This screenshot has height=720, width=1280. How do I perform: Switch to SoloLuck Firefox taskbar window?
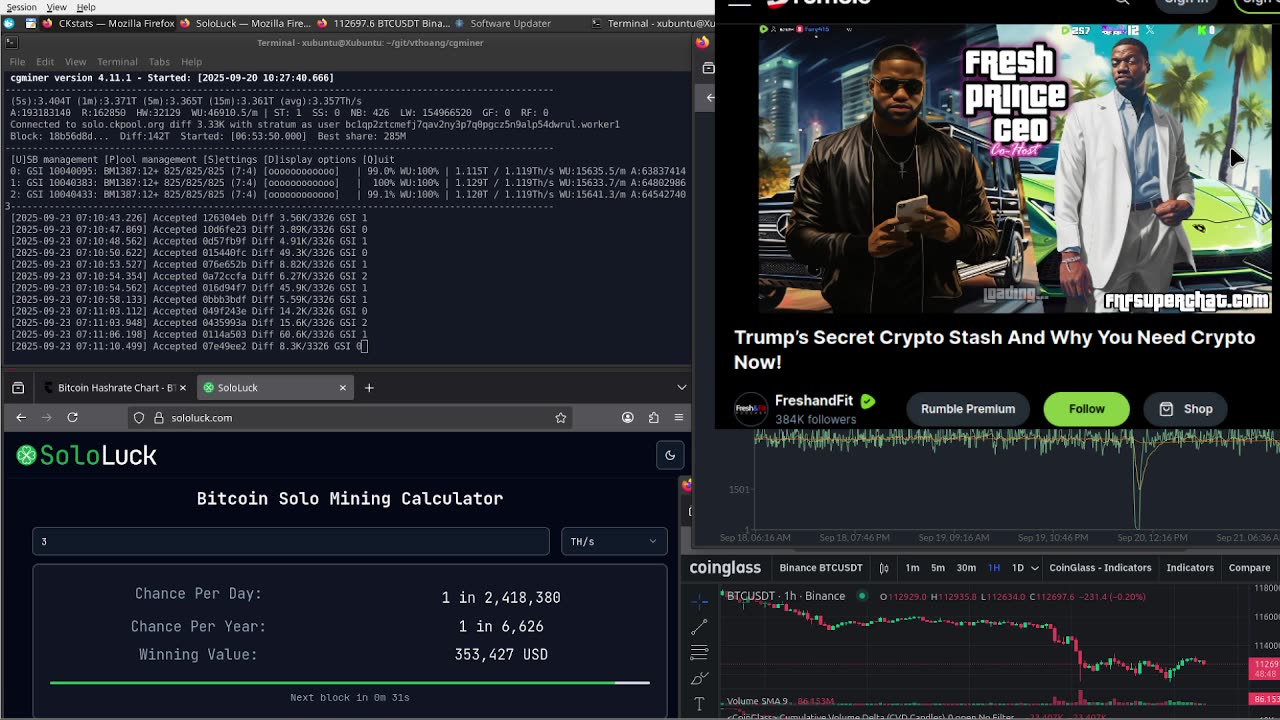pos(245,23)
